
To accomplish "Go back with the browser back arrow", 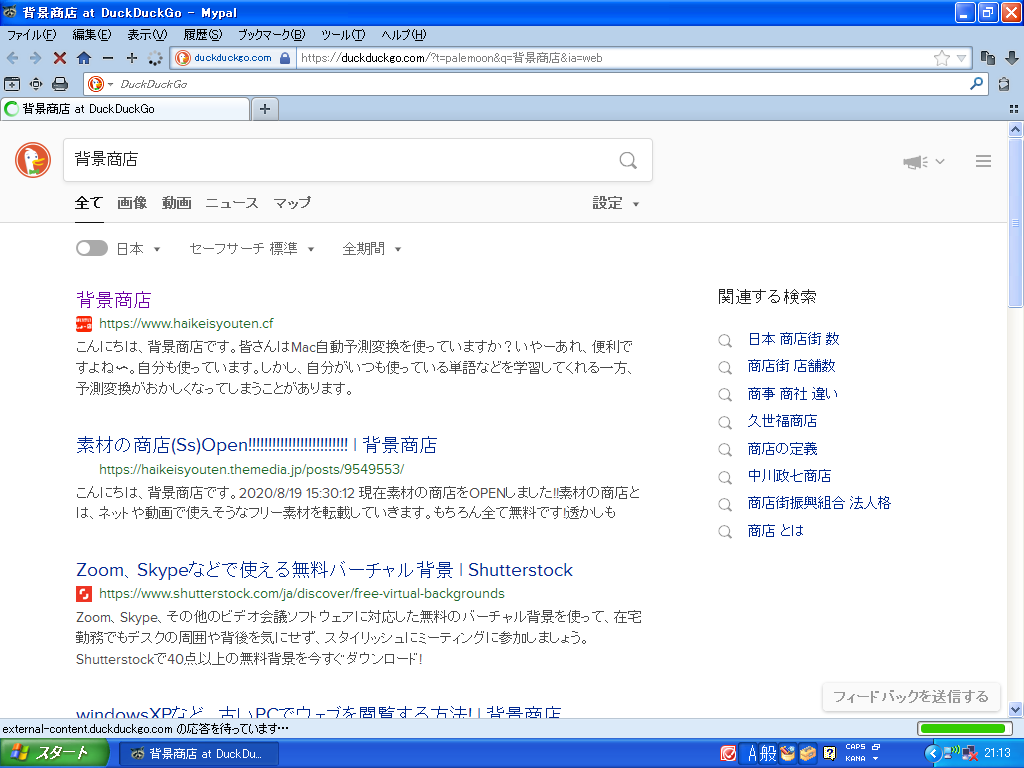I will click(12, 58).
